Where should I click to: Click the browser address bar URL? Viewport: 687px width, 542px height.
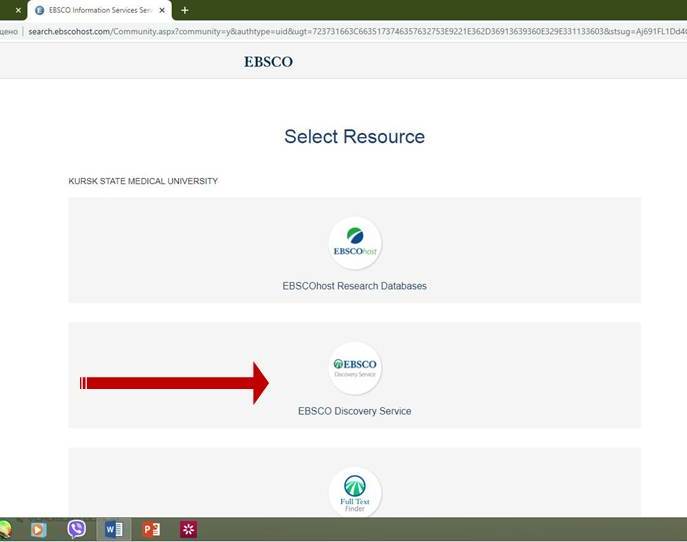(357, 32)
